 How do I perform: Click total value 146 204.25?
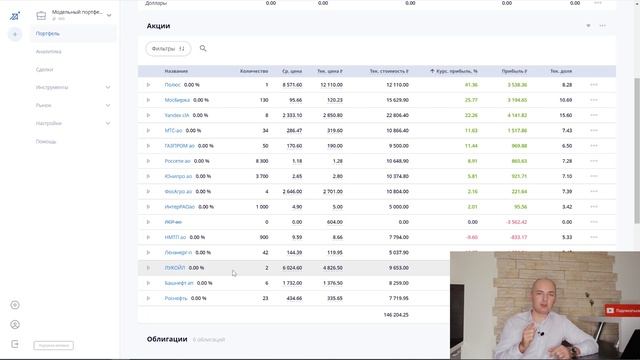pyautogui.click(x=396, y=315)
